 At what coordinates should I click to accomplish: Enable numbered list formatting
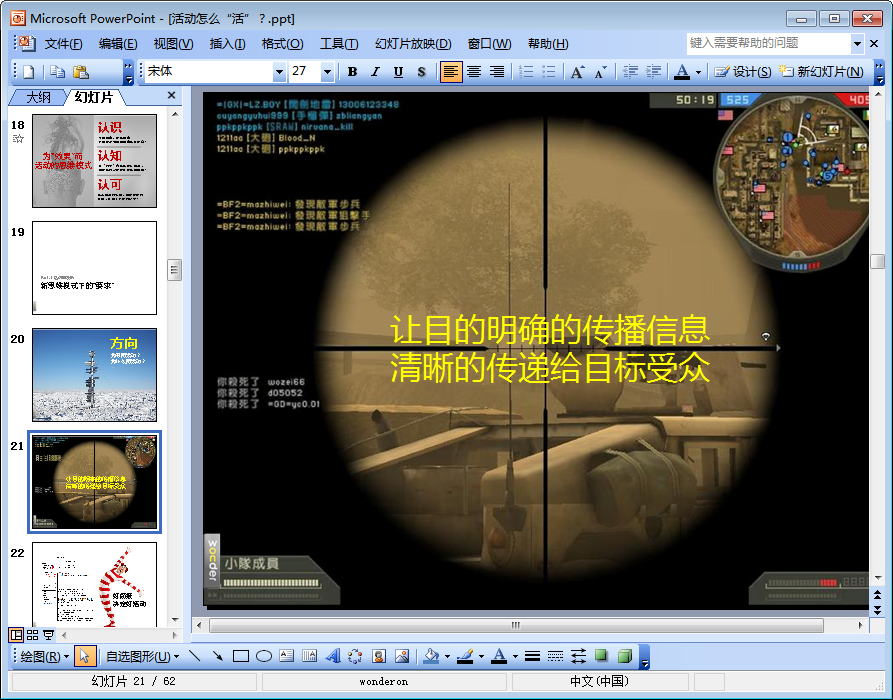(526, 72)
